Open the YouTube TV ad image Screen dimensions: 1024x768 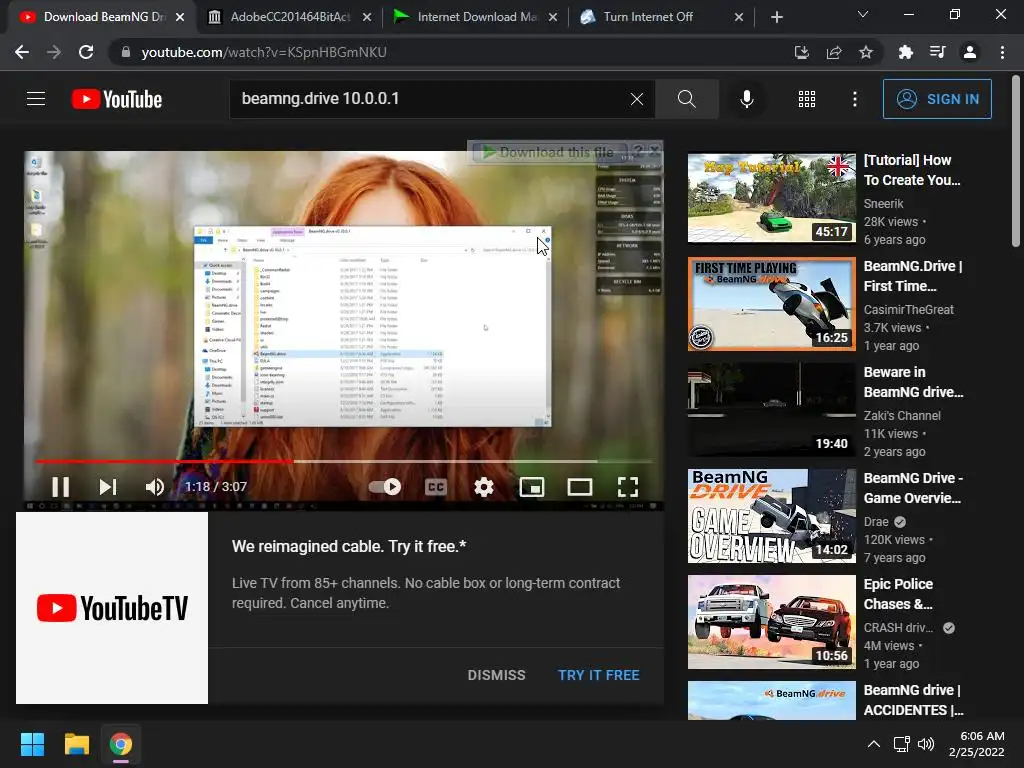tap(112, 607)
